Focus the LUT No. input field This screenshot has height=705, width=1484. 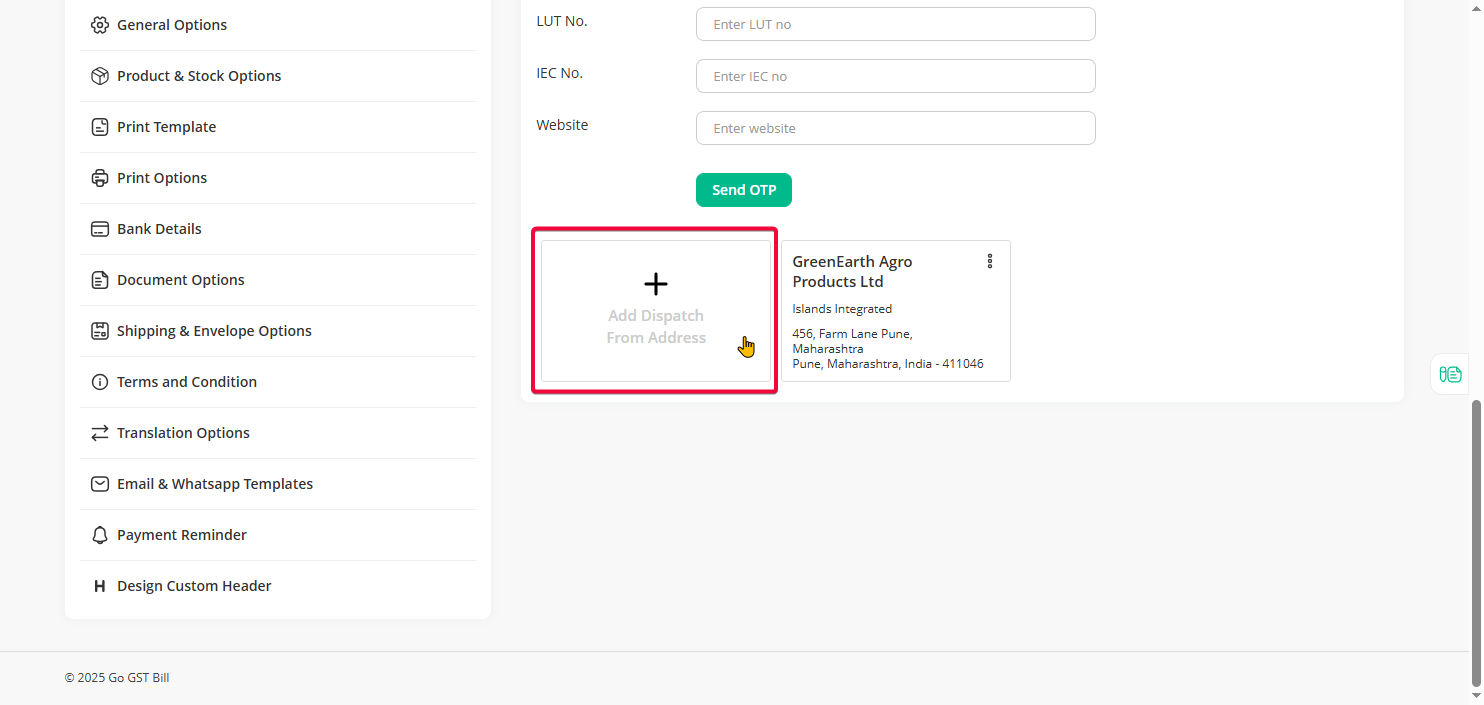pyautogui.click(x=895, y=24)
